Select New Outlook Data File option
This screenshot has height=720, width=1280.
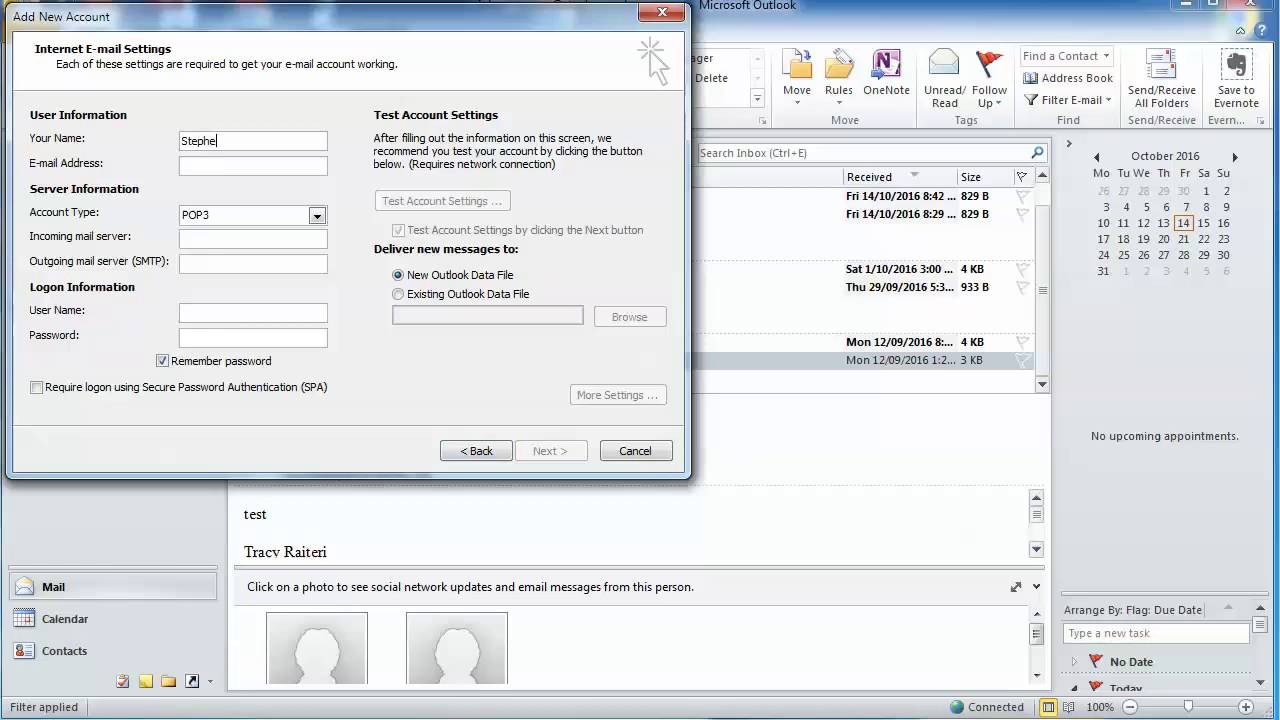[x=398, y=275]
